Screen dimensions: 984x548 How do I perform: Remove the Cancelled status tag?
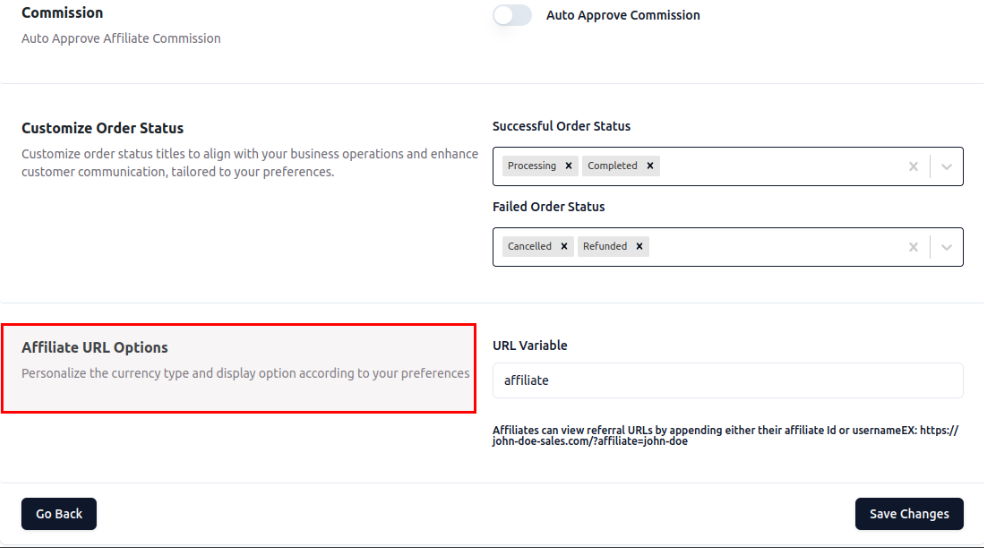(564, 246)
